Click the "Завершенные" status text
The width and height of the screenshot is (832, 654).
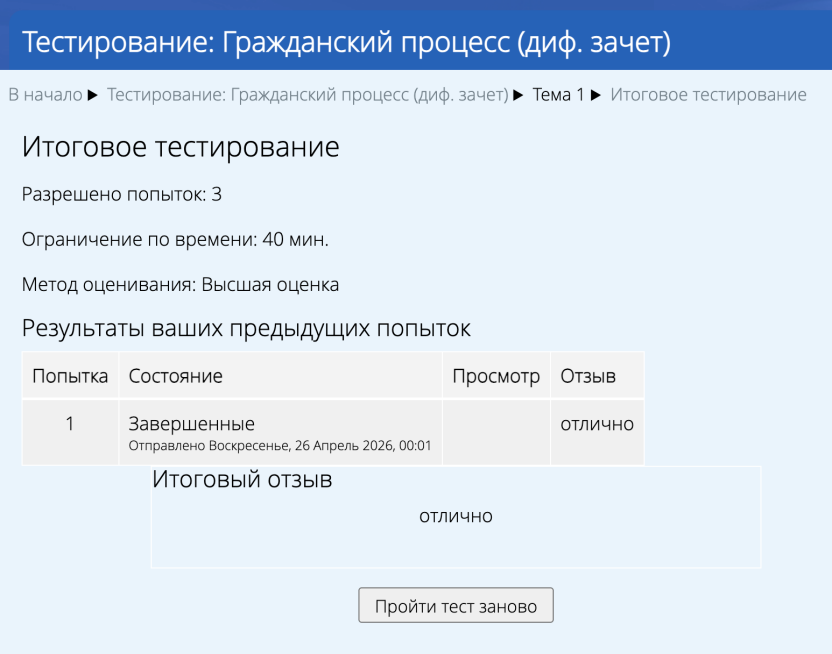click(192, 424)
